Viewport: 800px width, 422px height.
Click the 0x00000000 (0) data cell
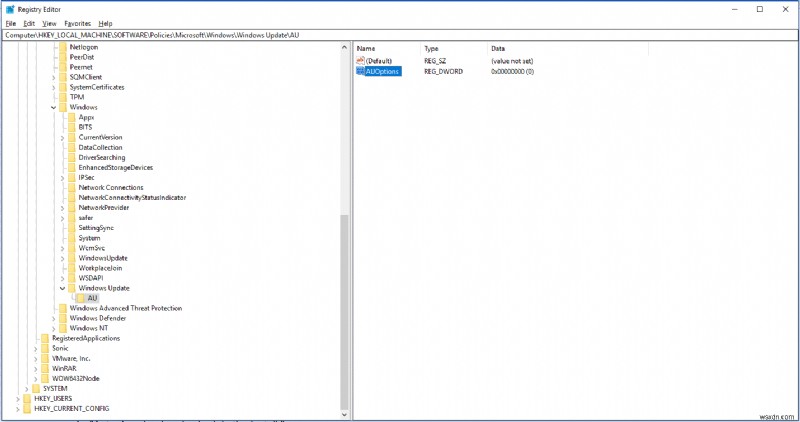(x=512, y=71)
